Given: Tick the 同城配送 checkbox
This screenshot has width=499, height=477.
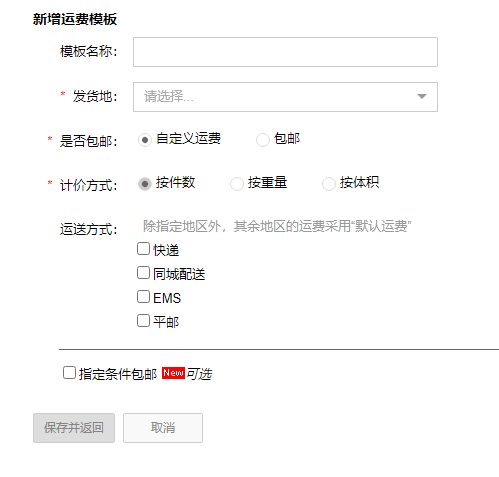Looking at the screenshot, I should (x=143, y=273).
